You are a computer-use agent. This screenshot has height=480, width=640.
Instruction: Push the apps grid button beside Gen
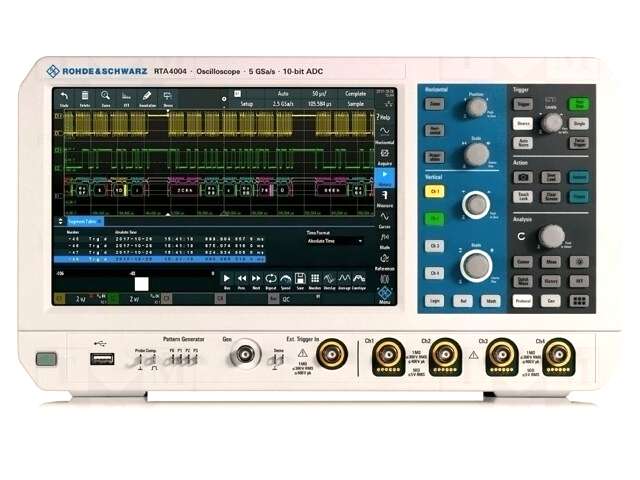pyautogui.click(x=579, y=301)
